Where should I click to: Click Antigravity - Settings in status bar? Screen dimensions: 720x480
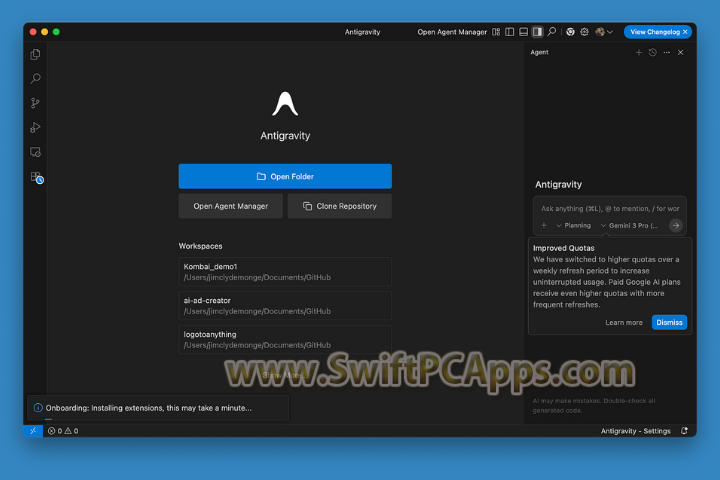point(636,431)
